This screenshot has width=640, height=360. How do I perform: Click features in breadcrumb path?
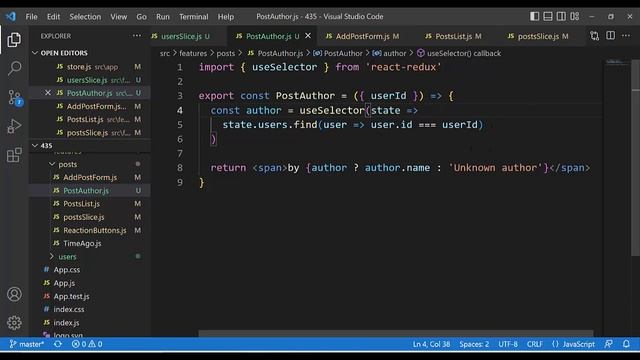193,53
